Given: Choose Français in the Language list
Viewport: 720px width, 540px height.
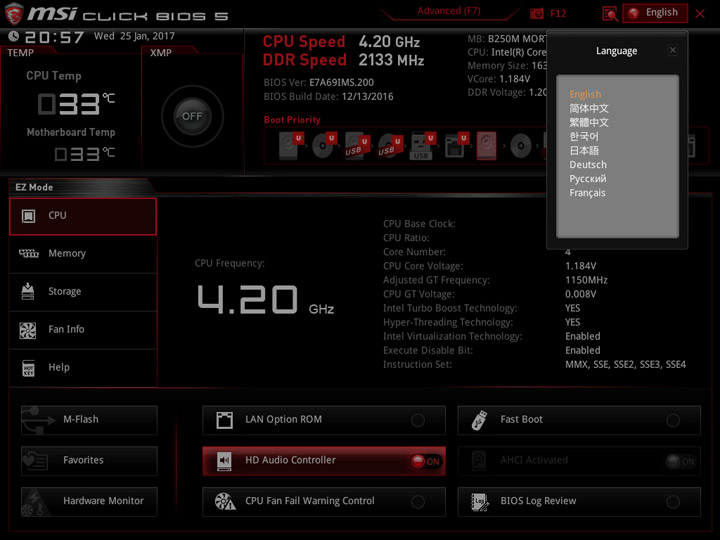Looking at the screenshot, I should click(587, 193).
